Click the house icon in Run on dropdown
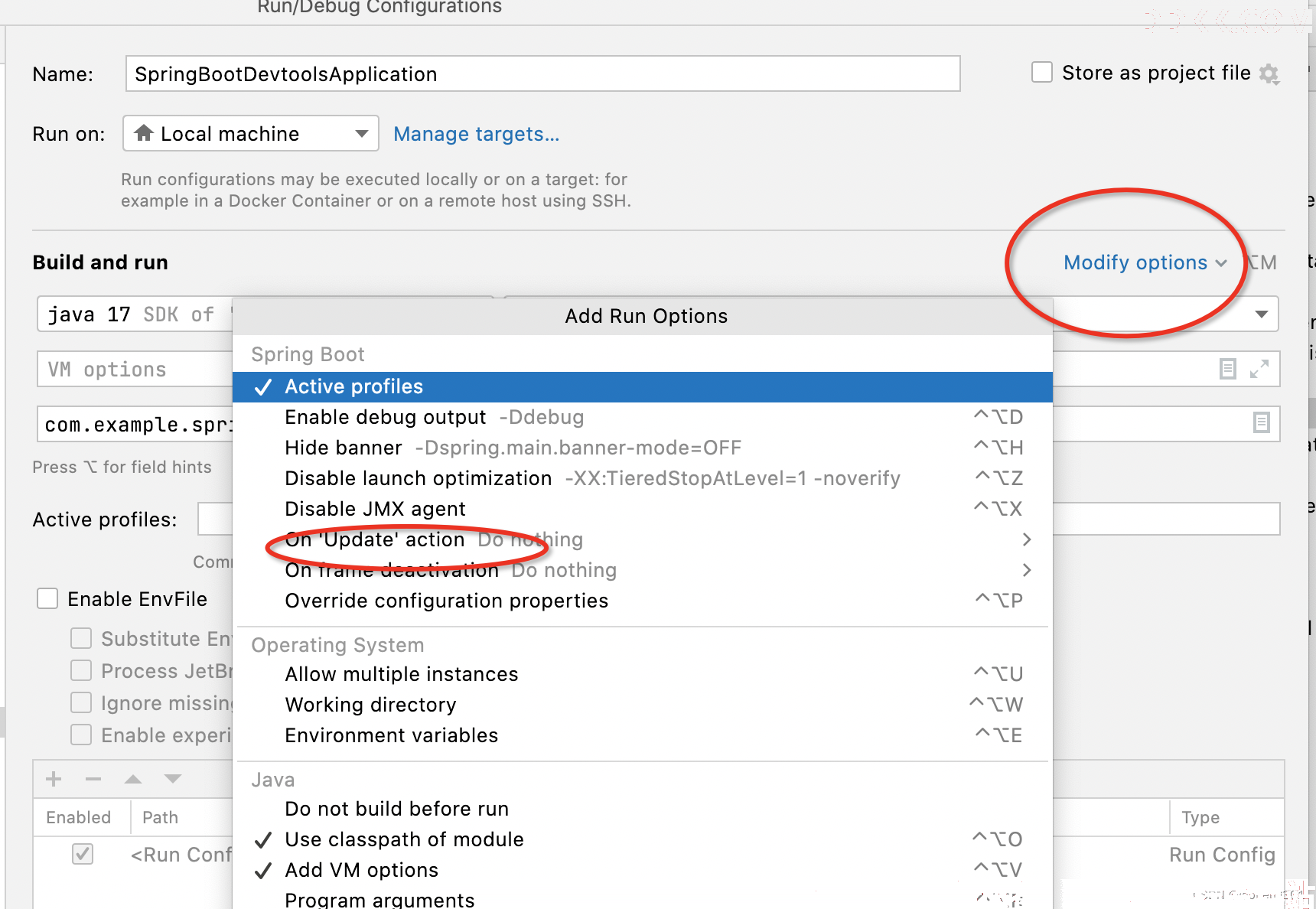 click(x=144, y=133)
